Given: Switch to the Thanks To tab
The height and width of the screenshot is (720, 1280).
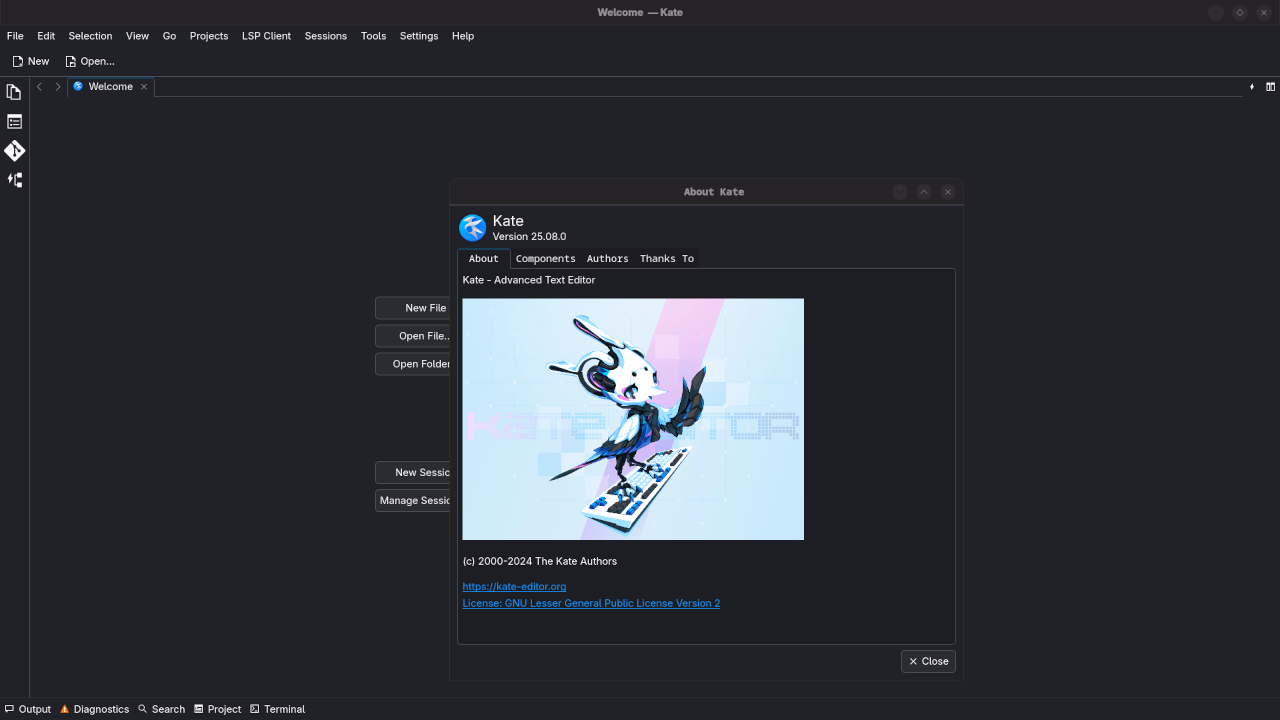Looking at the screenshot, I should coord(666,258).
